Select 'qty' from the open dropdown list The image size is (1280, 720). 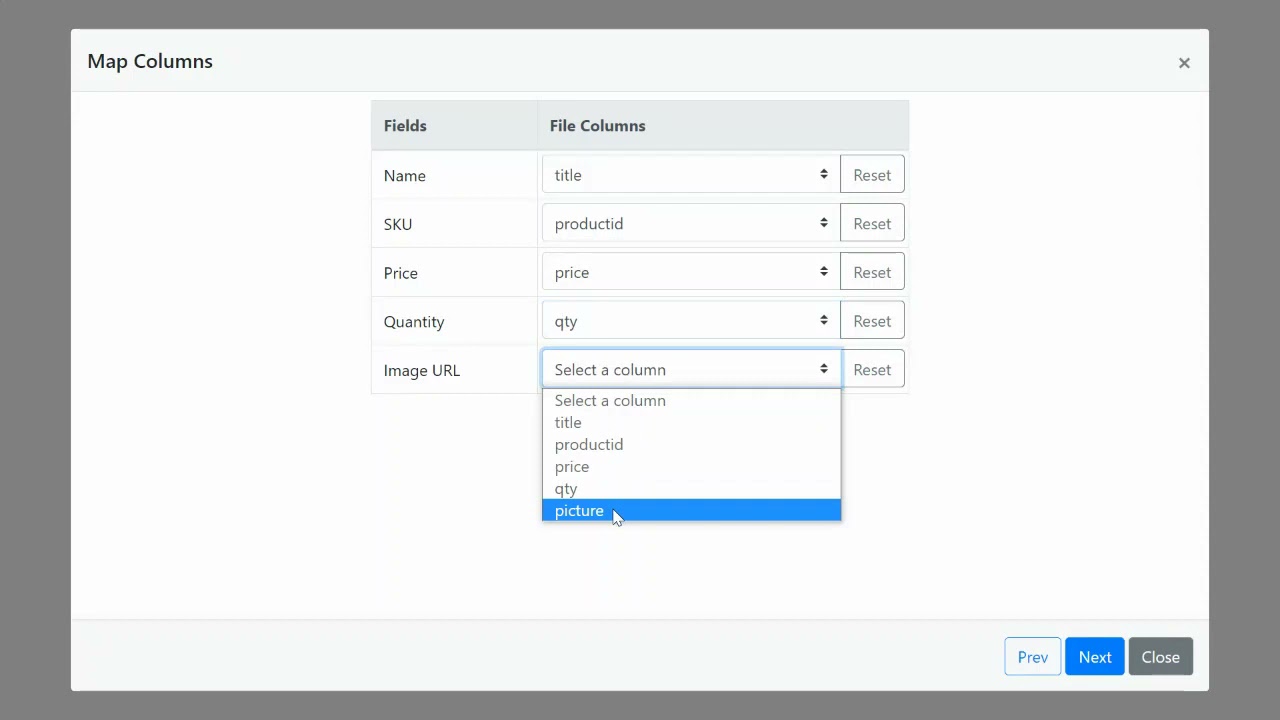pos(566,489)
